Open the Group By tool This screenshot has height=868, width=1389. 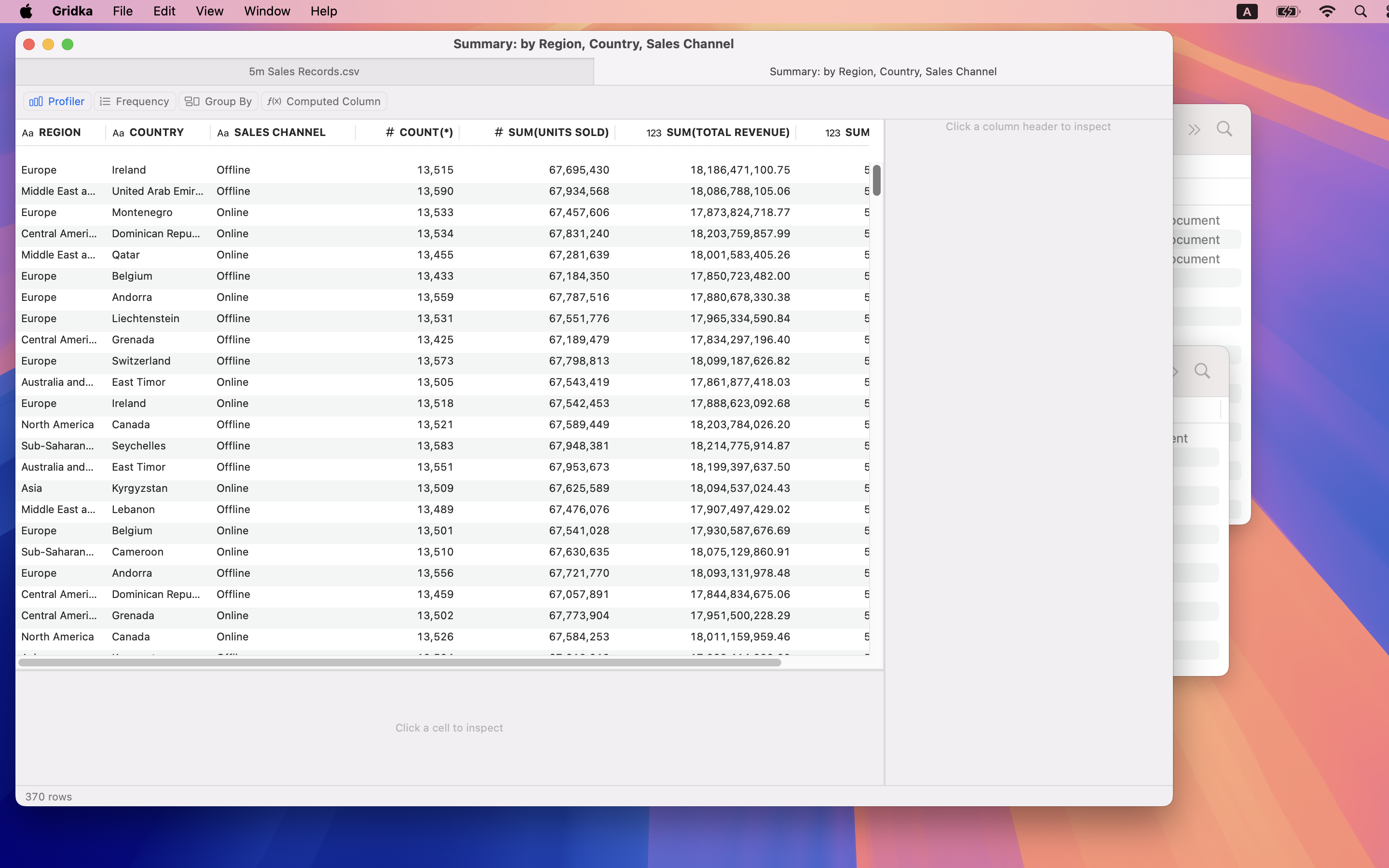coord(218,101)
